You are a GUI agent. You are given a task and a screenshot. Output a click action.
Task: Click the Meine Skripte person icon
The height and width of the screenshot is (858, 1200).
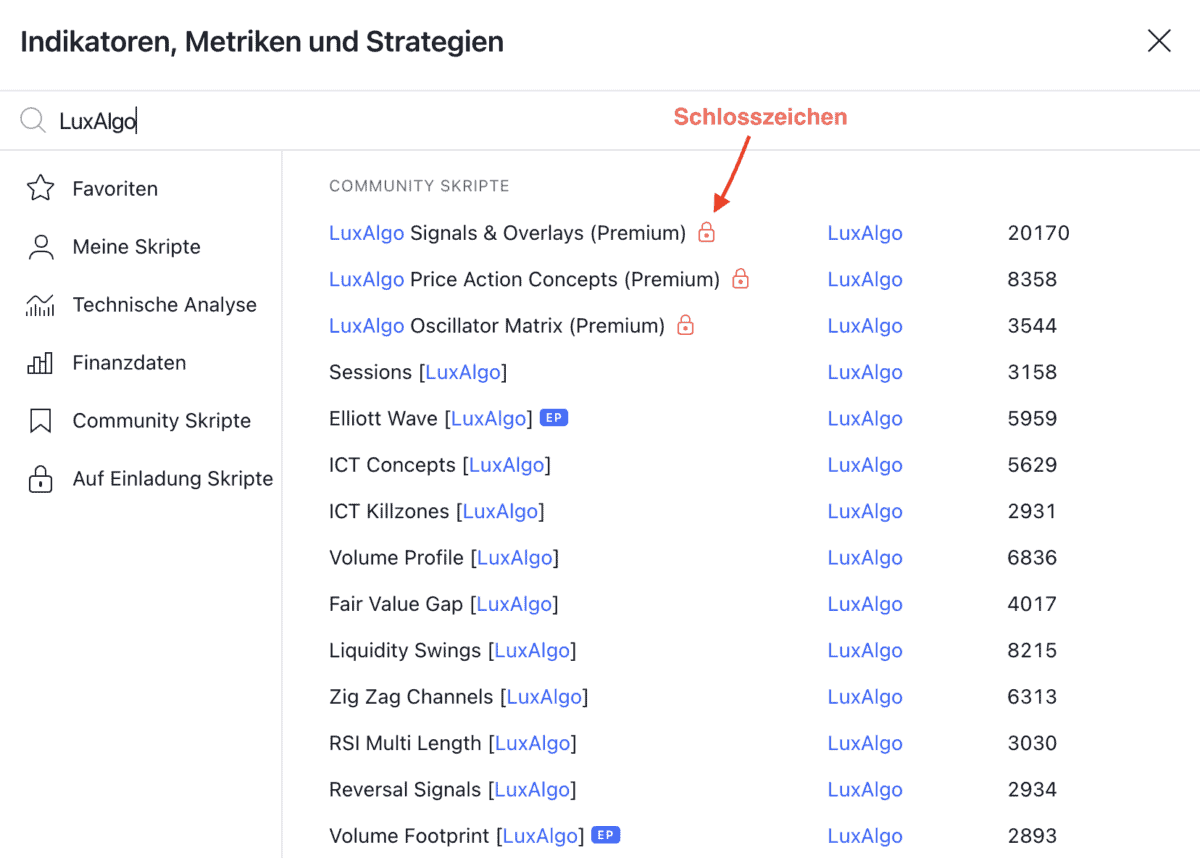(x=40, y=246)
